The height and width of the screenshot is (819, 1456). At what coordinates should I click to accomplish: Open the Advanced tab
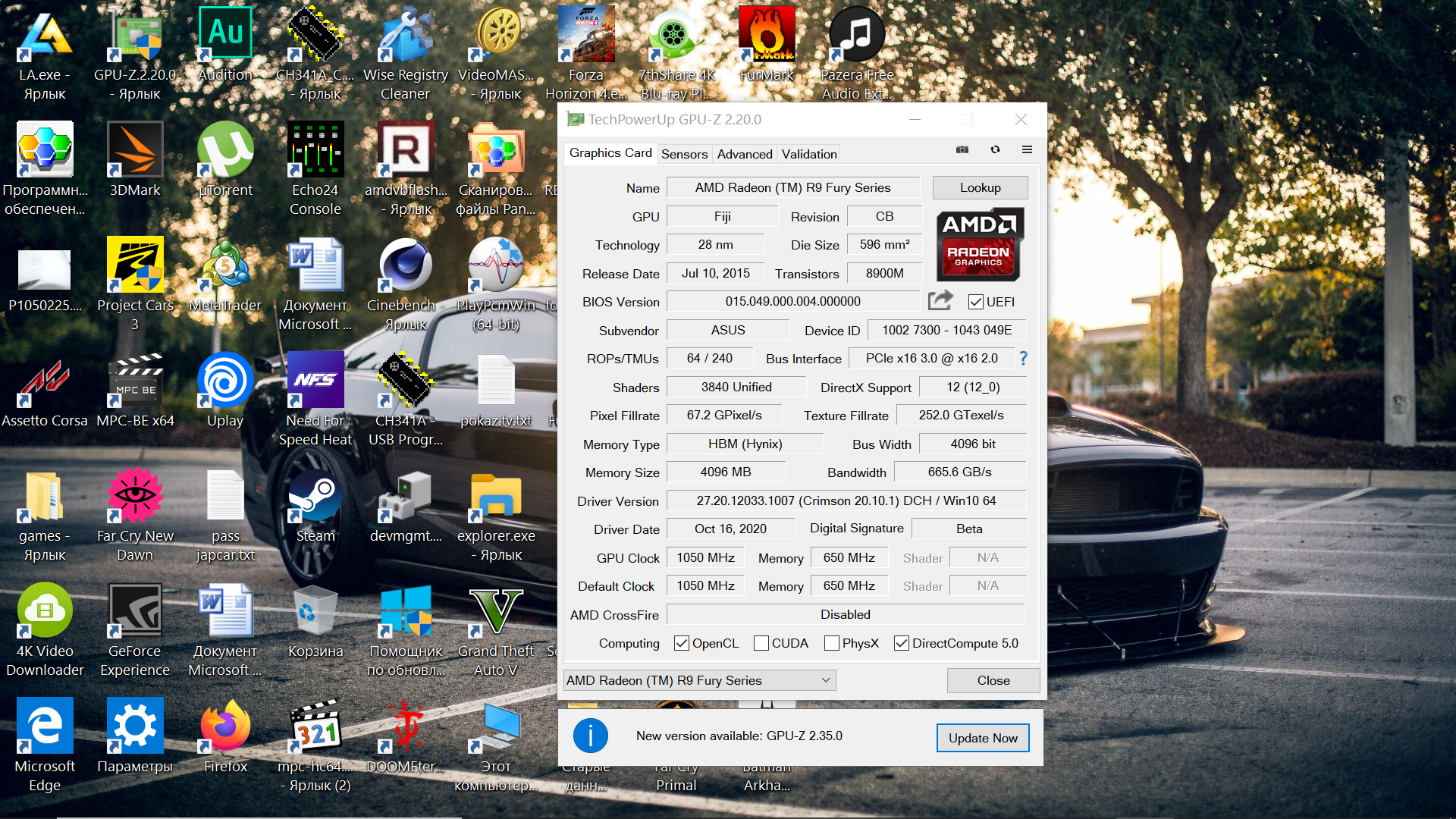point(745,154)
